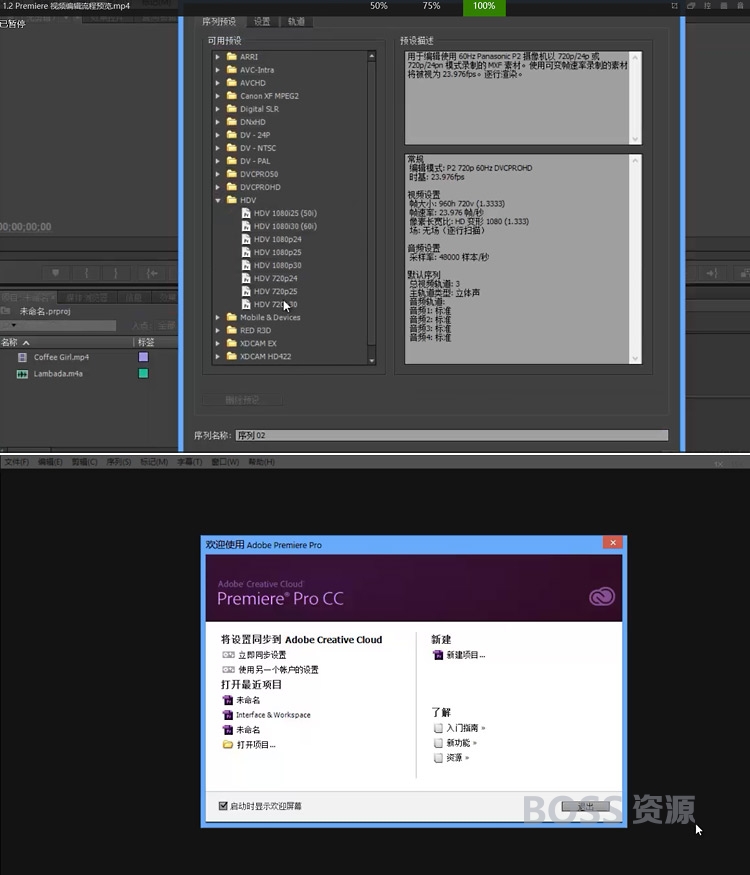The image size is (750, 875).
Task: Click the 使用另一个帐户的设置 sync icon
Action: click(228, 670)
